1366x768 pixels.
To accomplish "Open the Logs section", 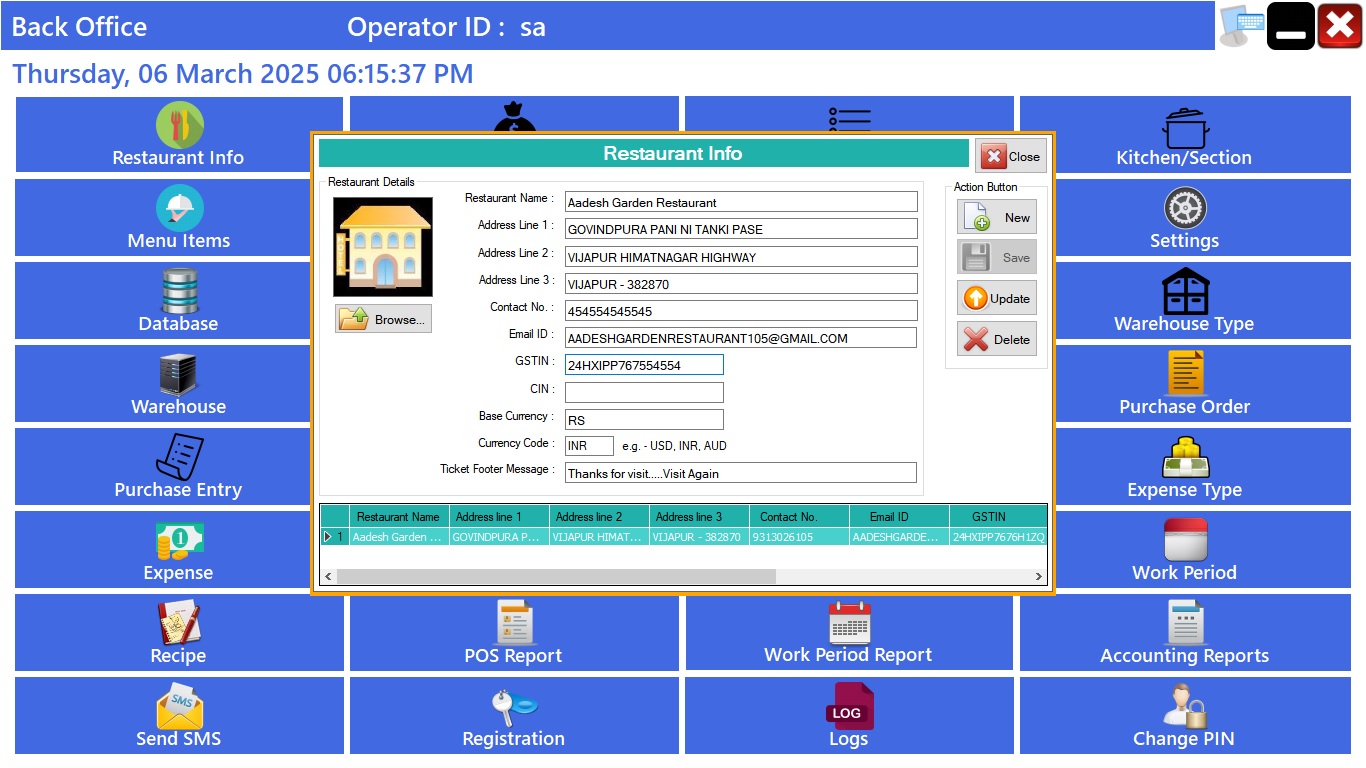I will pyautogui.click(x=848, y=716).
